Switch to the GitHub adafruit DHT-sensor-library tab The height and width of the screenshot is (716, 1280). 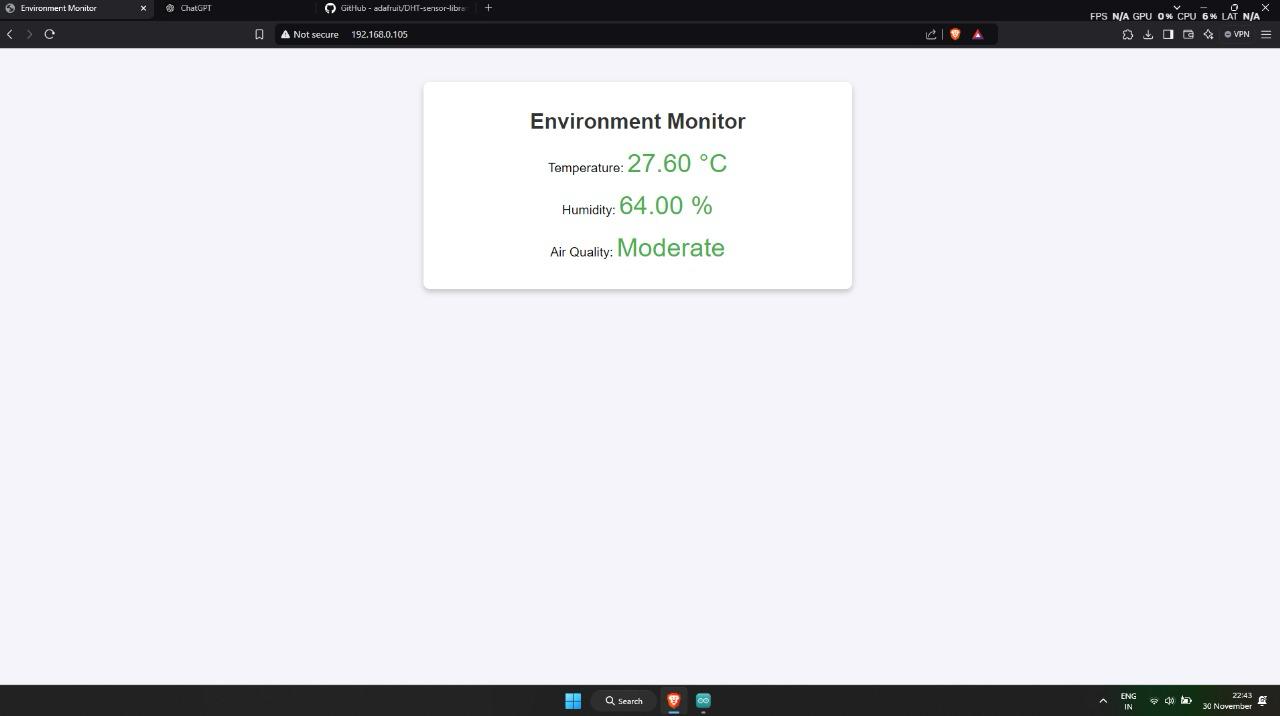[x=400, y=8]
